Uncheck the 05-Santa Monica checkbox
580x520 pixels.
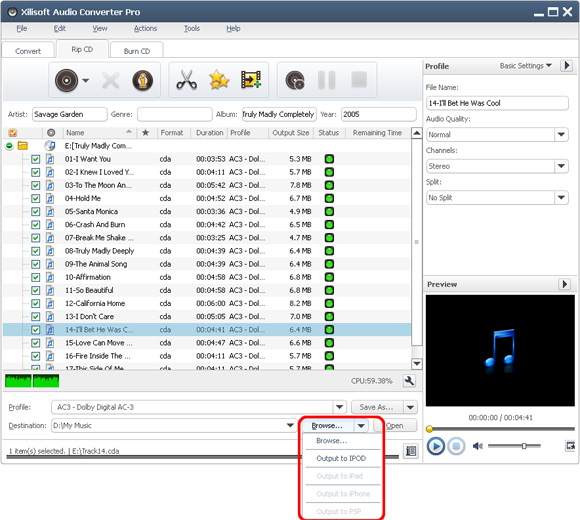click(36, 212)
